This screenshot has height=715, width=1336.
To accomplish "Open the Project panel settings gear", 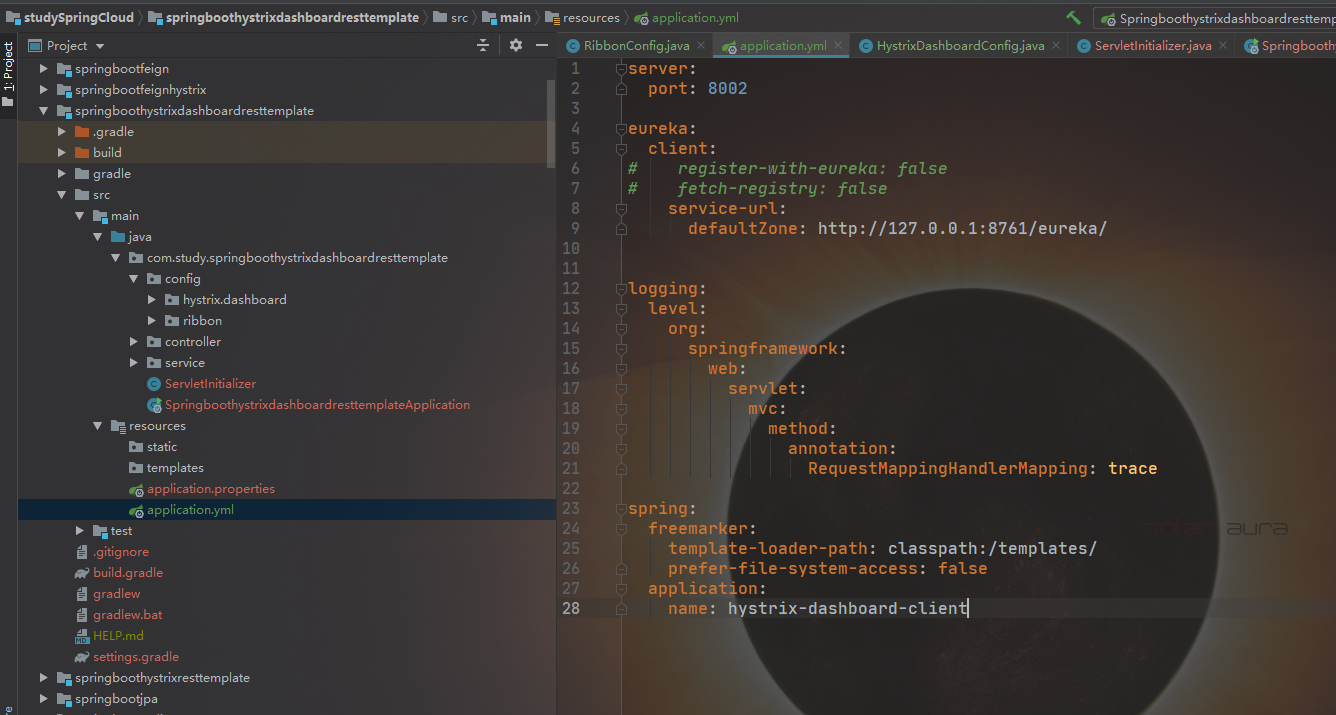I will (516, 45).
